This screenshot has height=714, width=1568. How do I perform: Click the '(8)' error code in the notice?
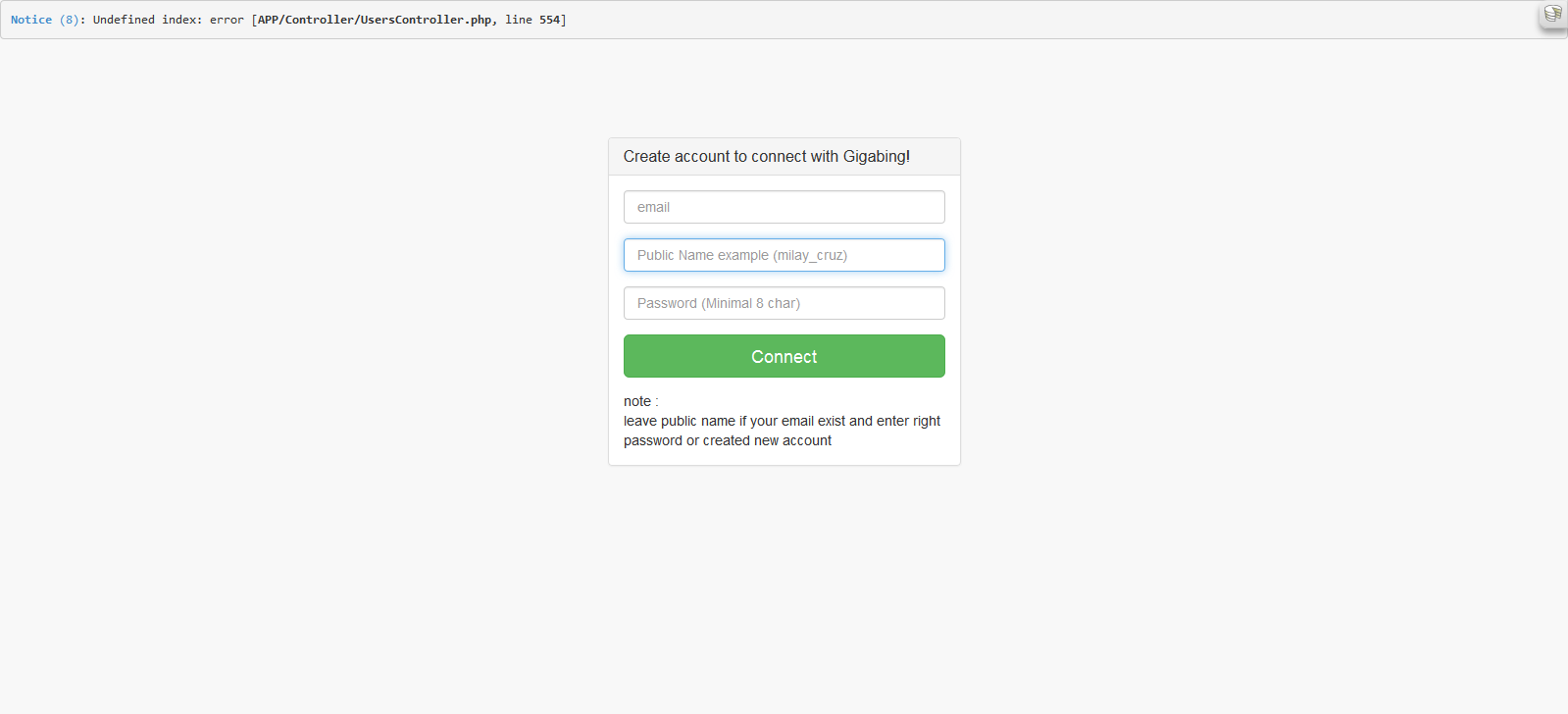tap(70, 20)
